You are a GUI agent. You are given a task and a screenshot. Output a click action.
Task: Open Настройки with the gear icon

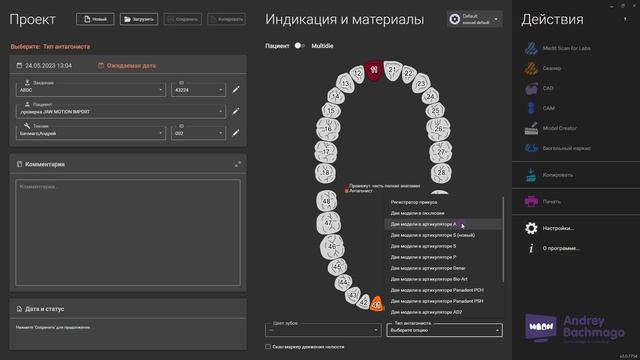549,228
